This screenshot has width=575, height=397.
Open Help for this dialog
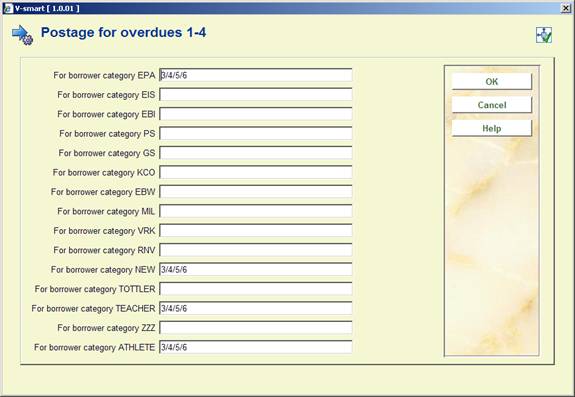point(491,128)
